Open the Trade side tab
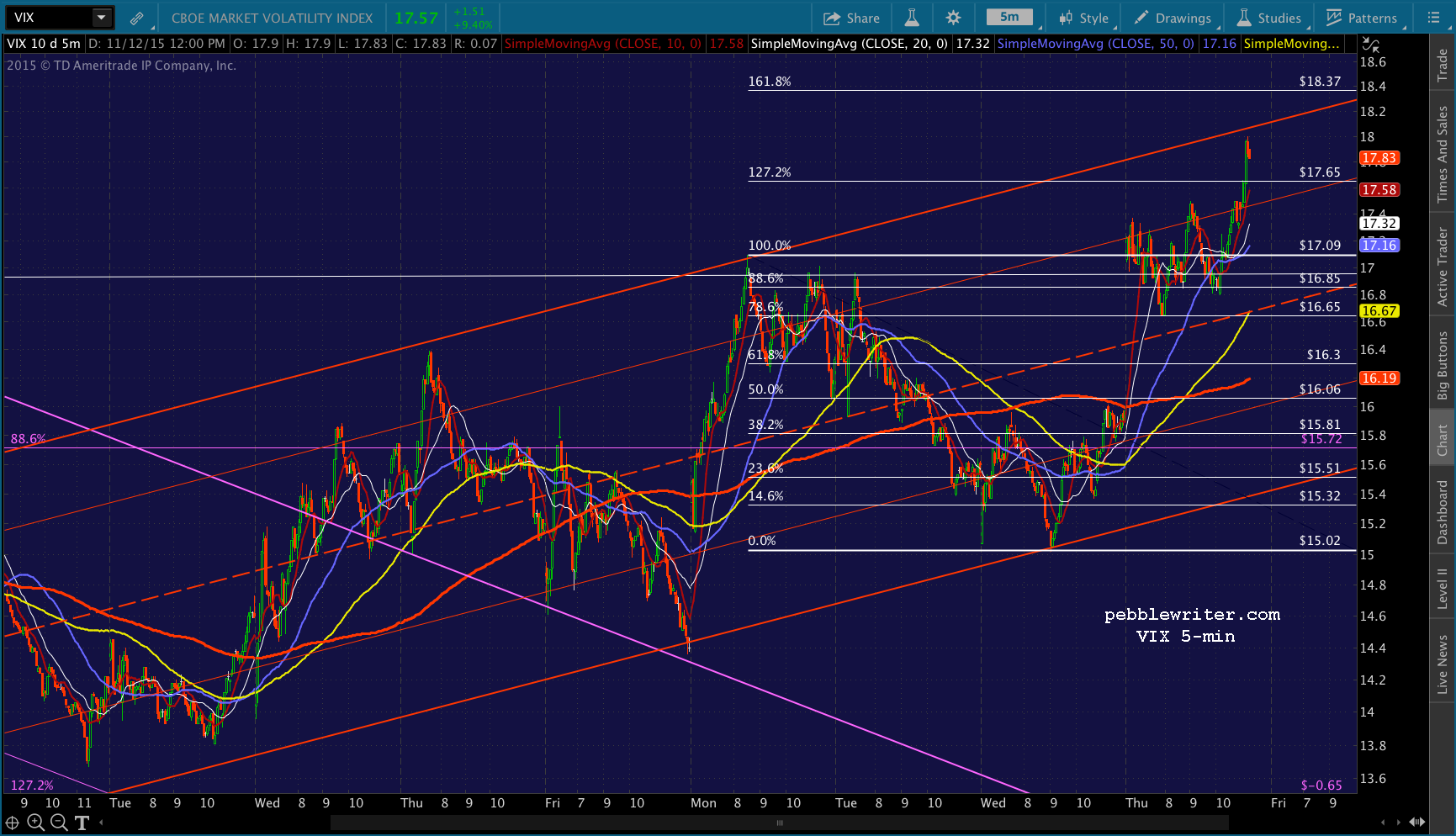The height and width of the screenshot is (836, 1456). pos(1443,64)
